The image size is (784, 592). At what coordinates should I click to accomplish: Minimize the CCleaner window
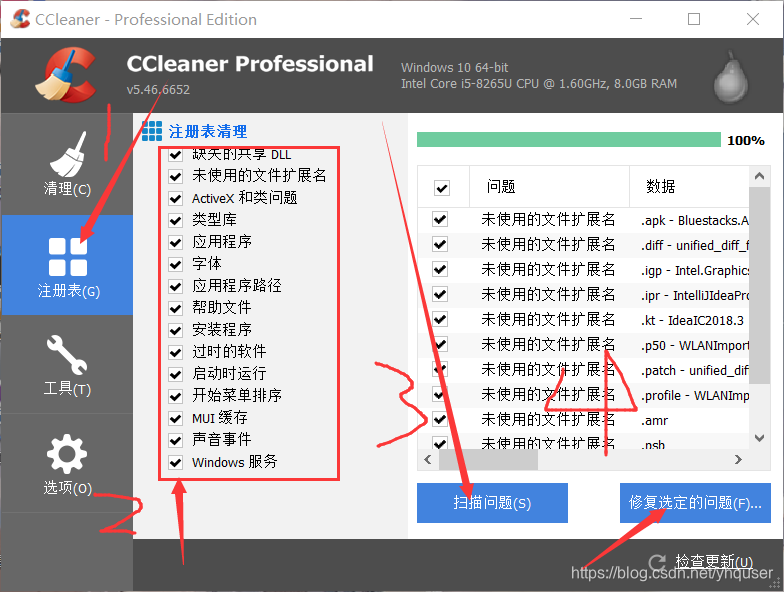coord(636,19)
